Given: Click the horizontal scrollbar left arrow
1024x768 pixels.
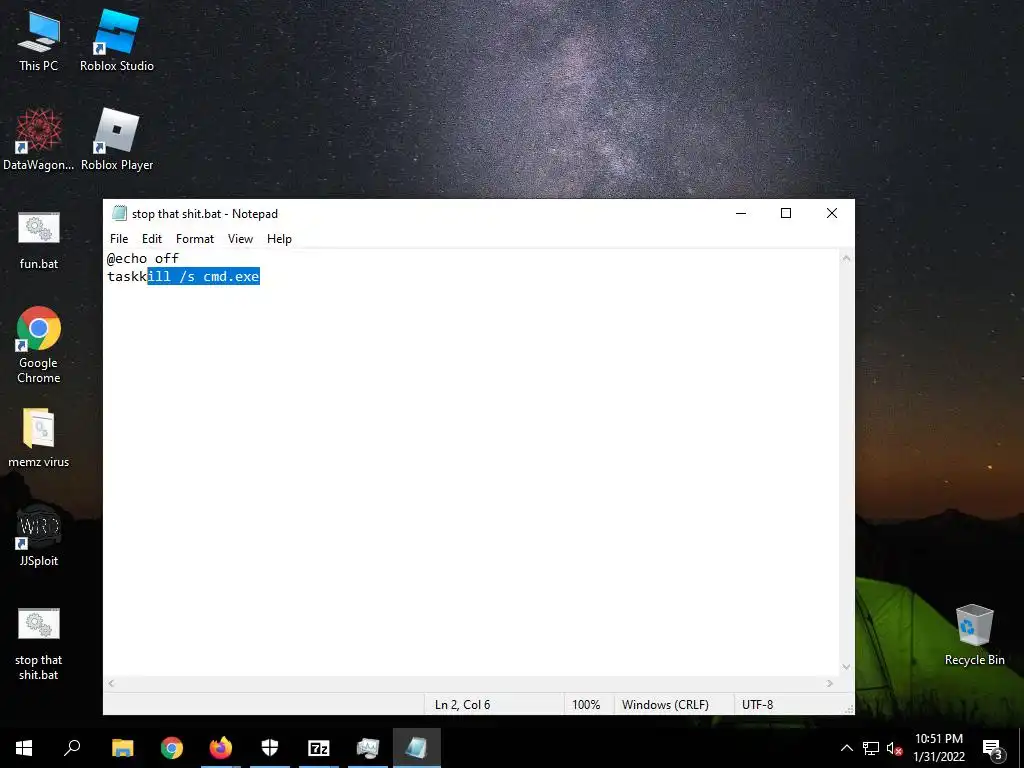Looking at the screenshot, I should [x=112, y=683].
